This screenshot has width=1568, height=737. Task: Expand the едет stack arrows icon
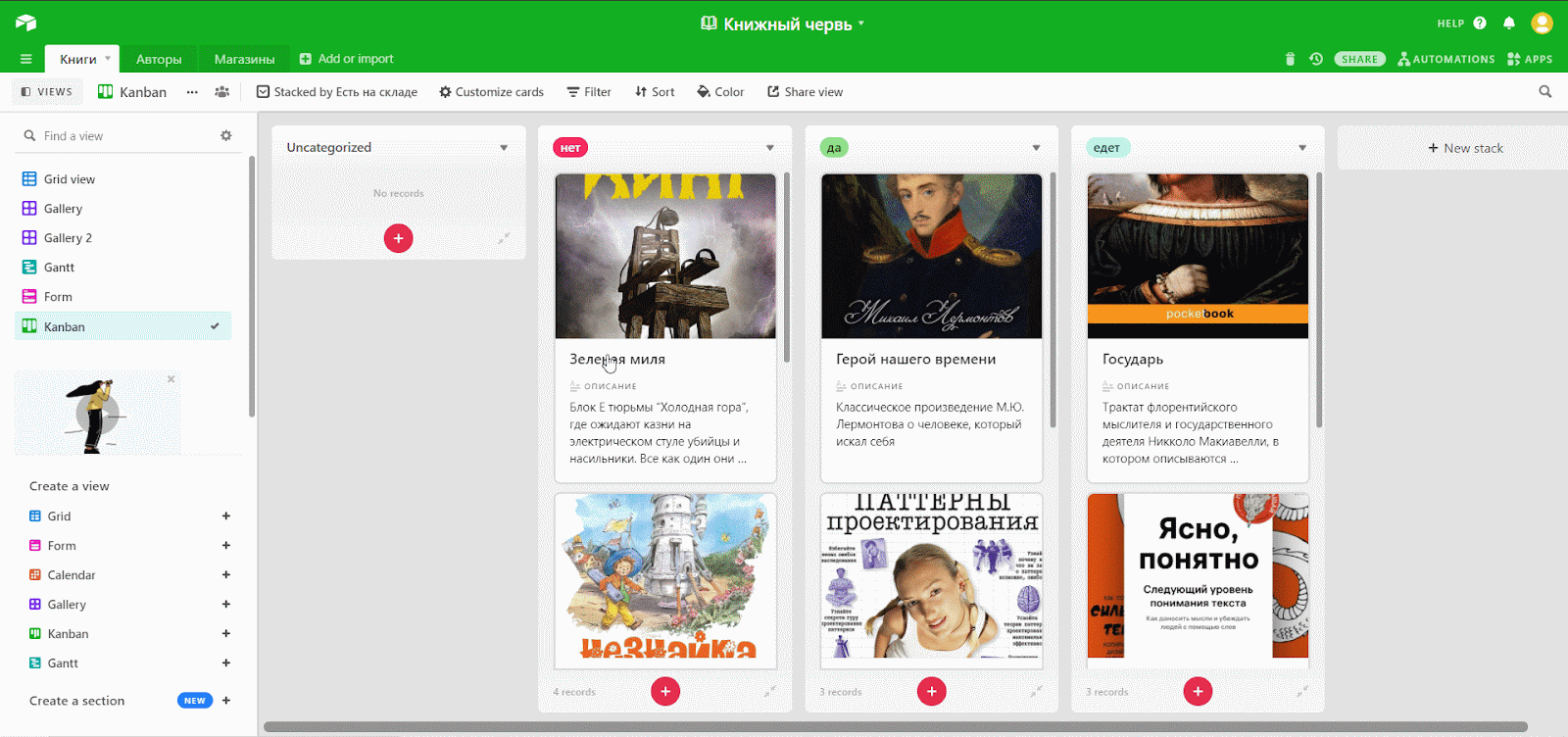click(1302, 691)
